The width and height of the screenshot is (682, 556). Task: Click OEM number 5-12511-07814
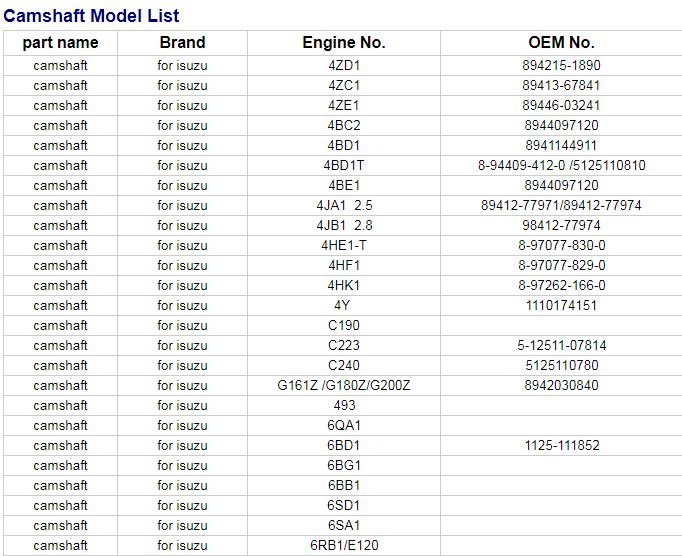pos(561,346)
